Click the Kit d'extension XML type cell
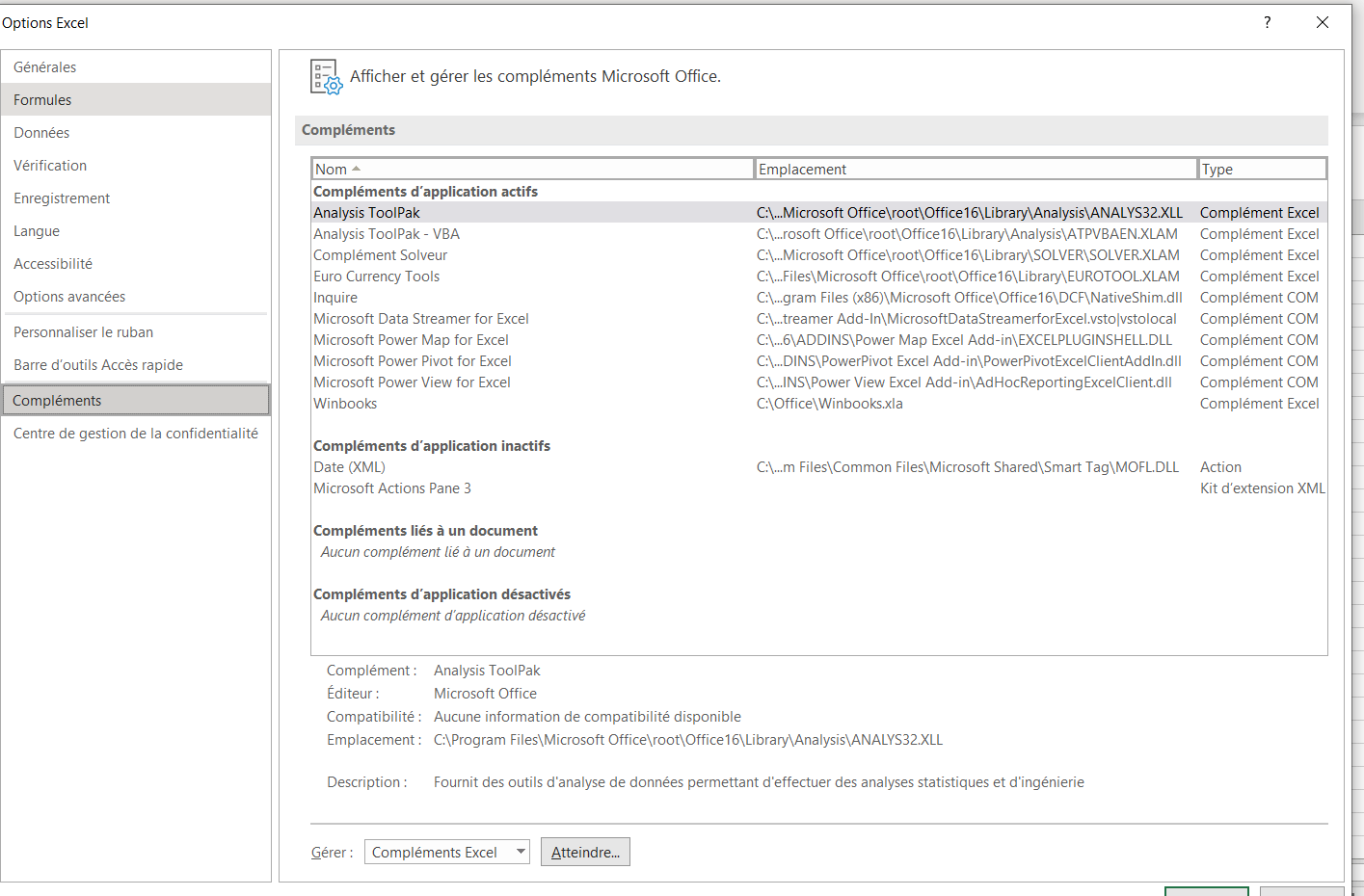Viewport: 1364px width, 896px height. [1263, 488]
